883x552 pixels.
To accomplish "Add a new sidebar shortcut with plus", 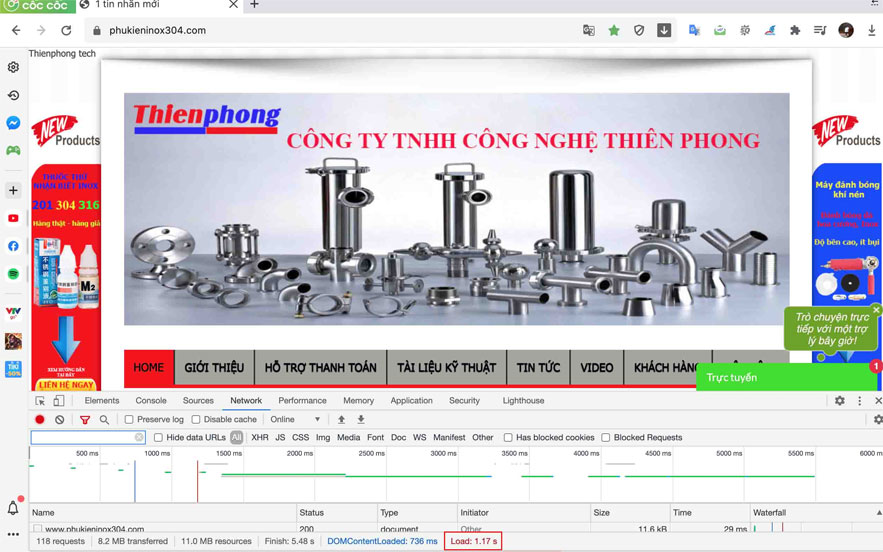I will (14, 190).
